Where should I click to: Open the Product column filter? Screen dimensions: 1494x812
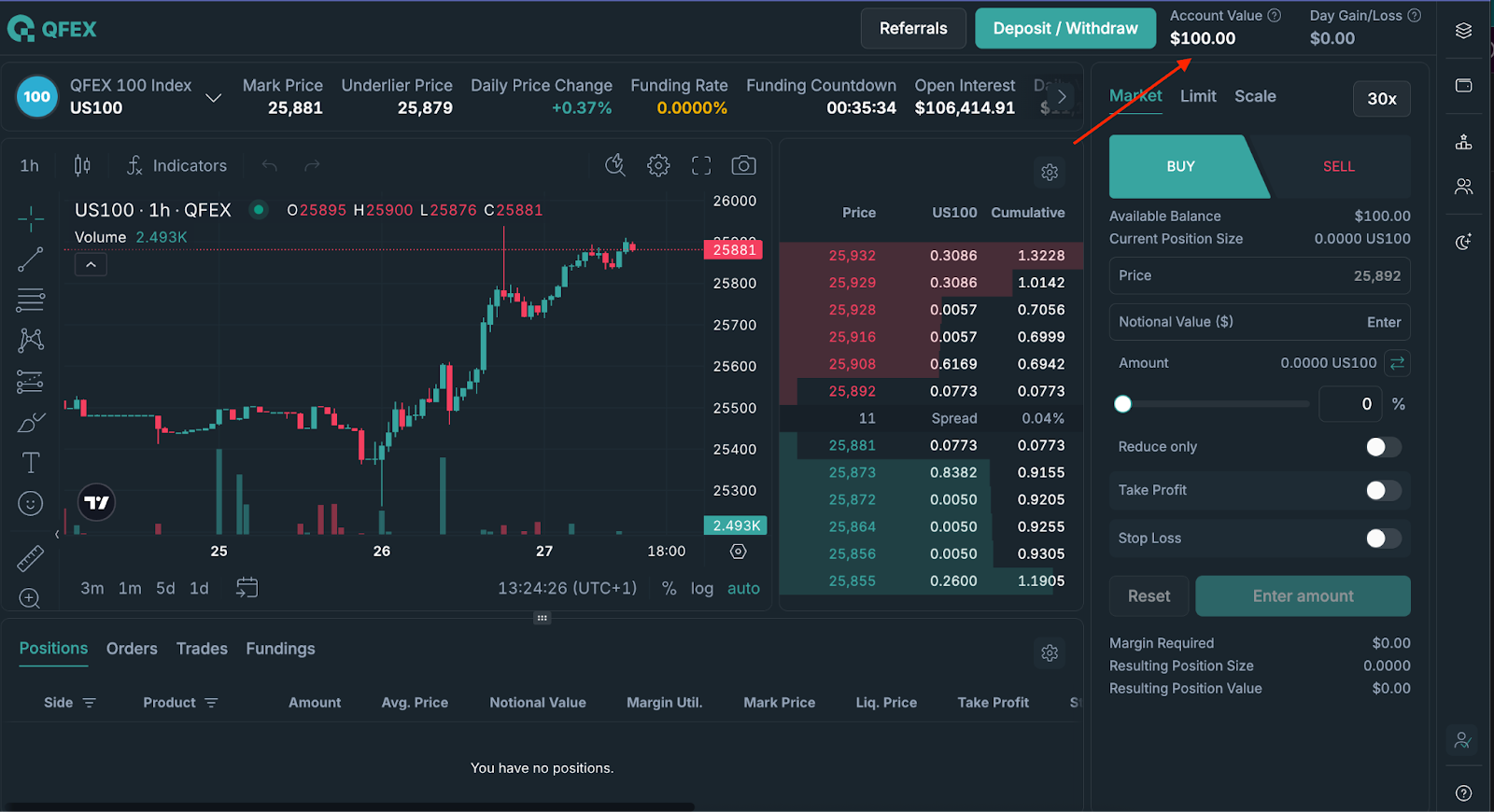(x=211, y=703)
